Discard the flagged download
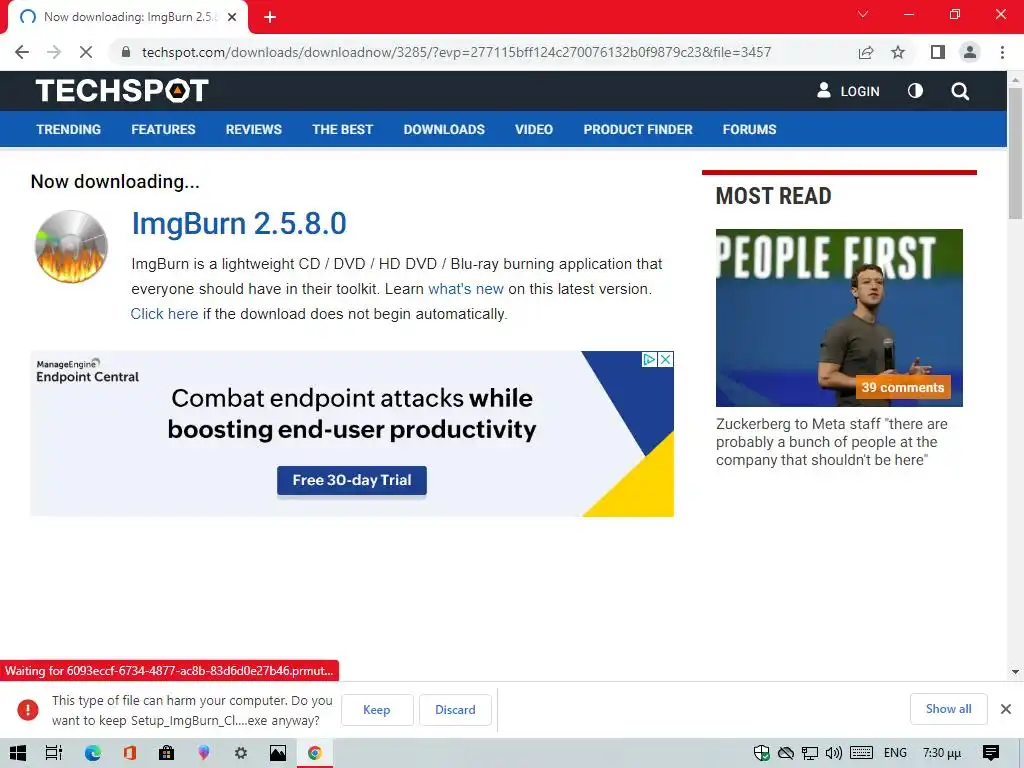Screen dimensions: 1024x768 [455, 710]
